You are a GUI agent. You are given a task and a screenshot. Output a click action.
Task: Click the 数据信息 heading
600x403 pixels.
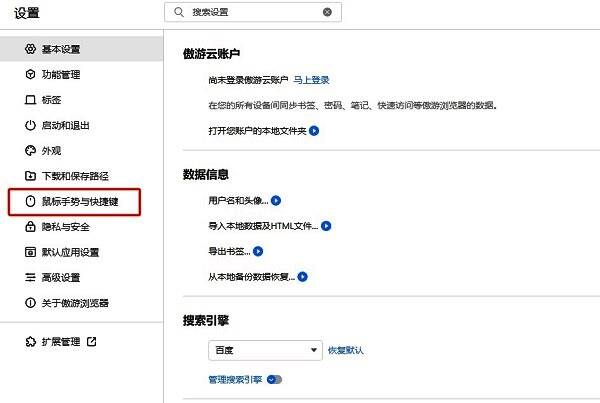click(206, 175)
